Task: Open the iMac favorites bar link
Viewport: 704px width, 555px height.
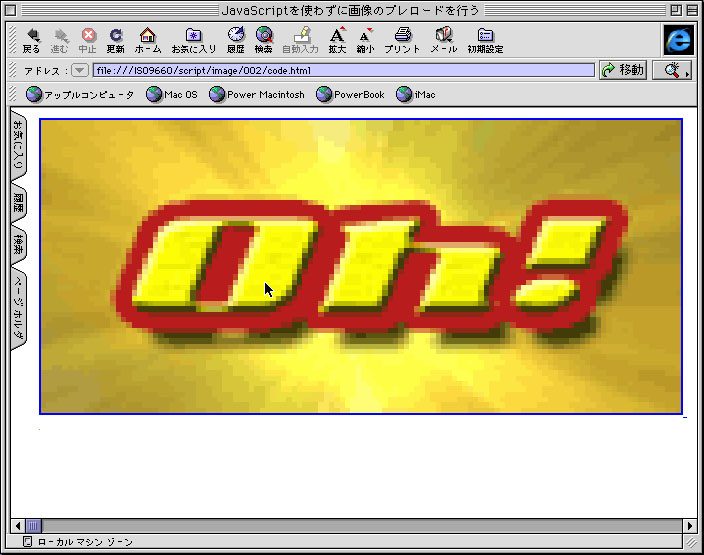Action: click(x=416, y=95)
